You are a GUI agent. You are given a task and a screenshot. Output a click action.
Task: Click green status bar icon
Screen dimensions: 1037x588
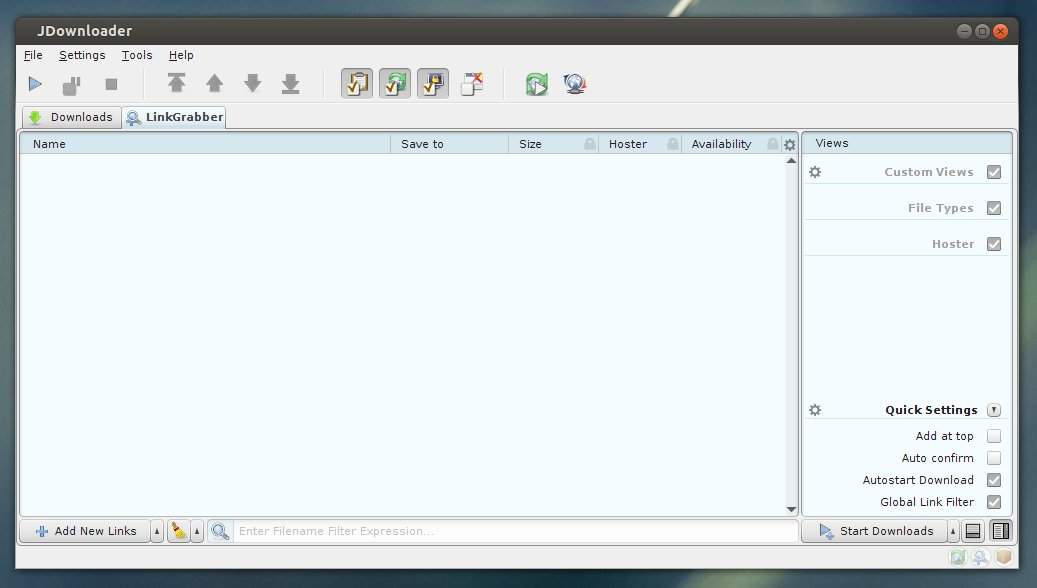pyautogui.click(x=958, y=557)
